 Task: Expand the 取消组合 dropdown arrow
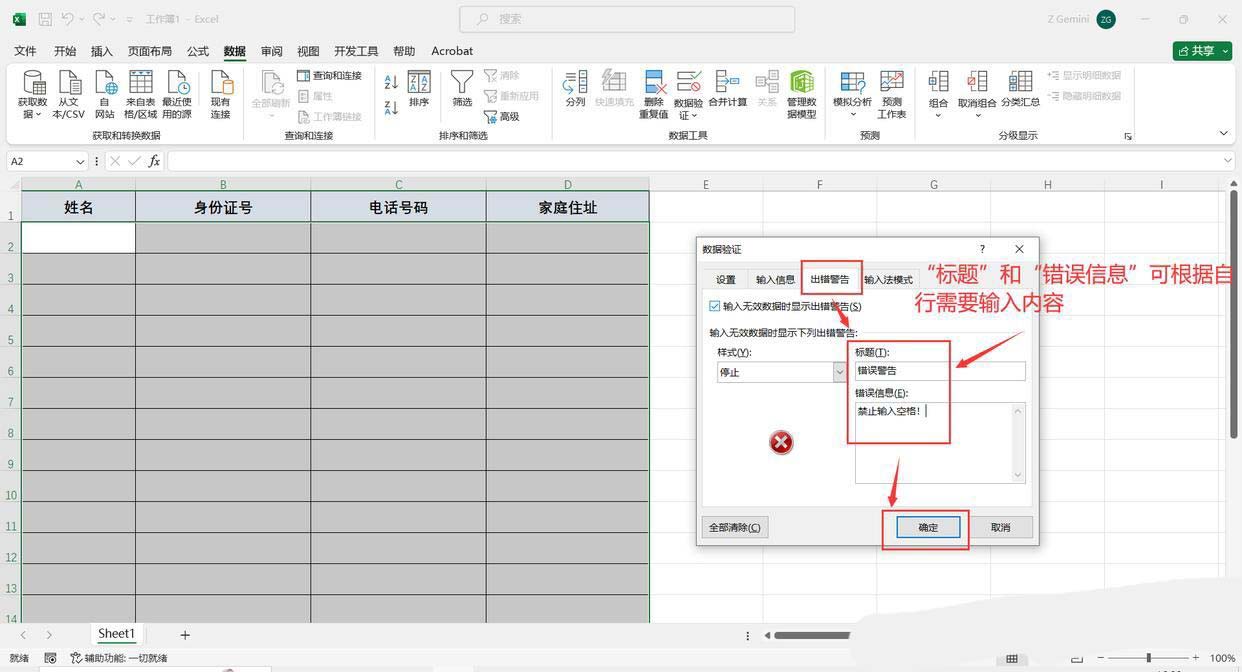[x=977, y=115]
